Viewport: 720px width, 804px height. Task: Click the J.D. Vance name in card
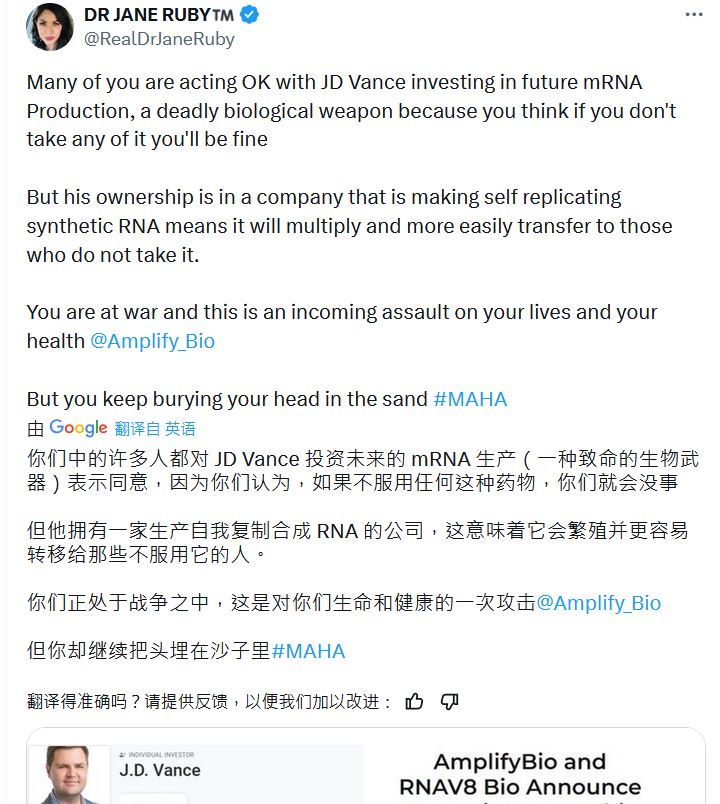click(160, 771)
